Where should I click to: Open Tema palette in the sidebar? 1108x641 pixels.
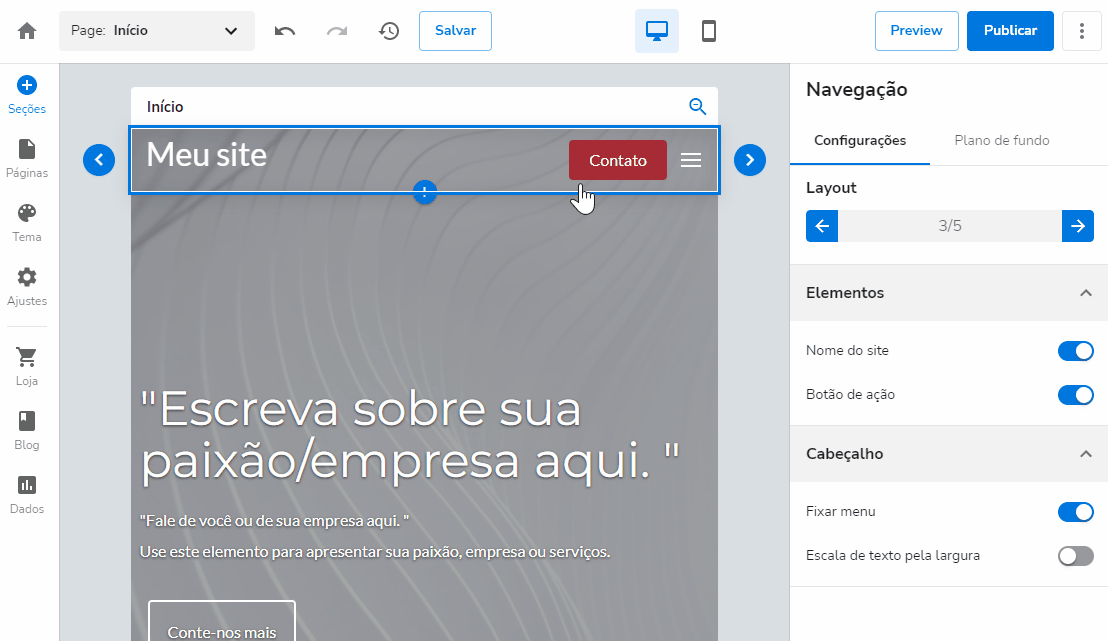click(x=27, y=223)
